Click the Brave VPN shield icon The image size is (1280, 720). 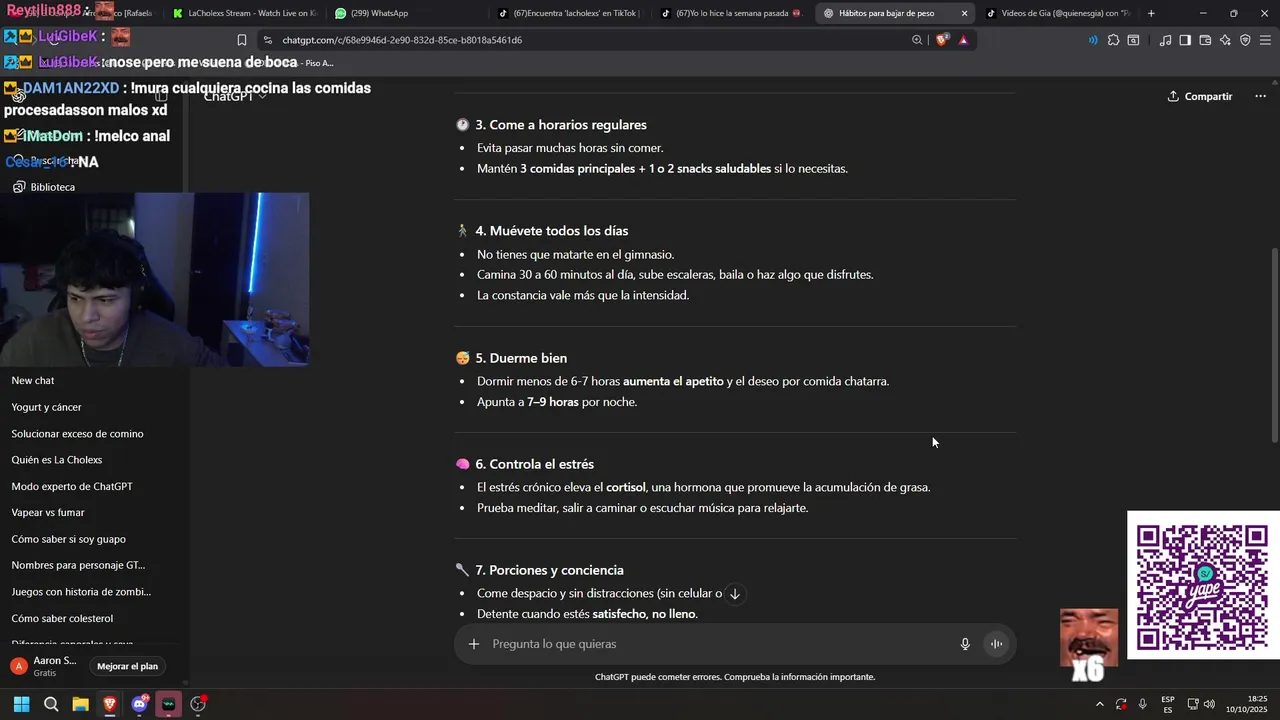1245,40
